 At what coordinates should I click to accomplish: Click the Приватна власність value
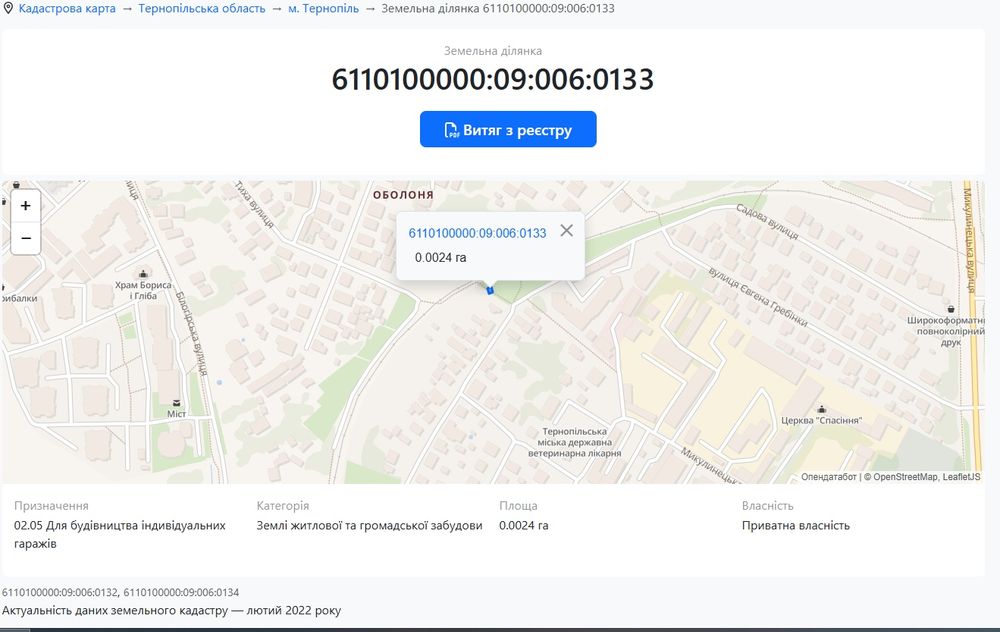coord(795,525)
